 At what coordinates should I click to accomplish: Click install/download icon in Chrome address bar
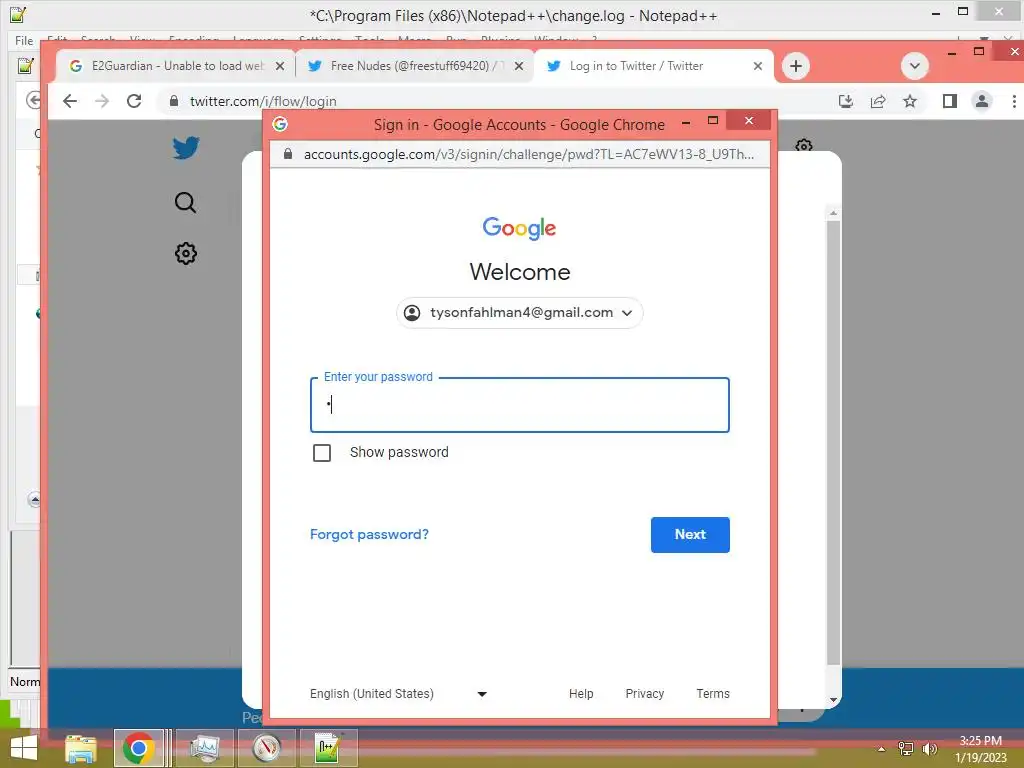(x=846, y=101)
